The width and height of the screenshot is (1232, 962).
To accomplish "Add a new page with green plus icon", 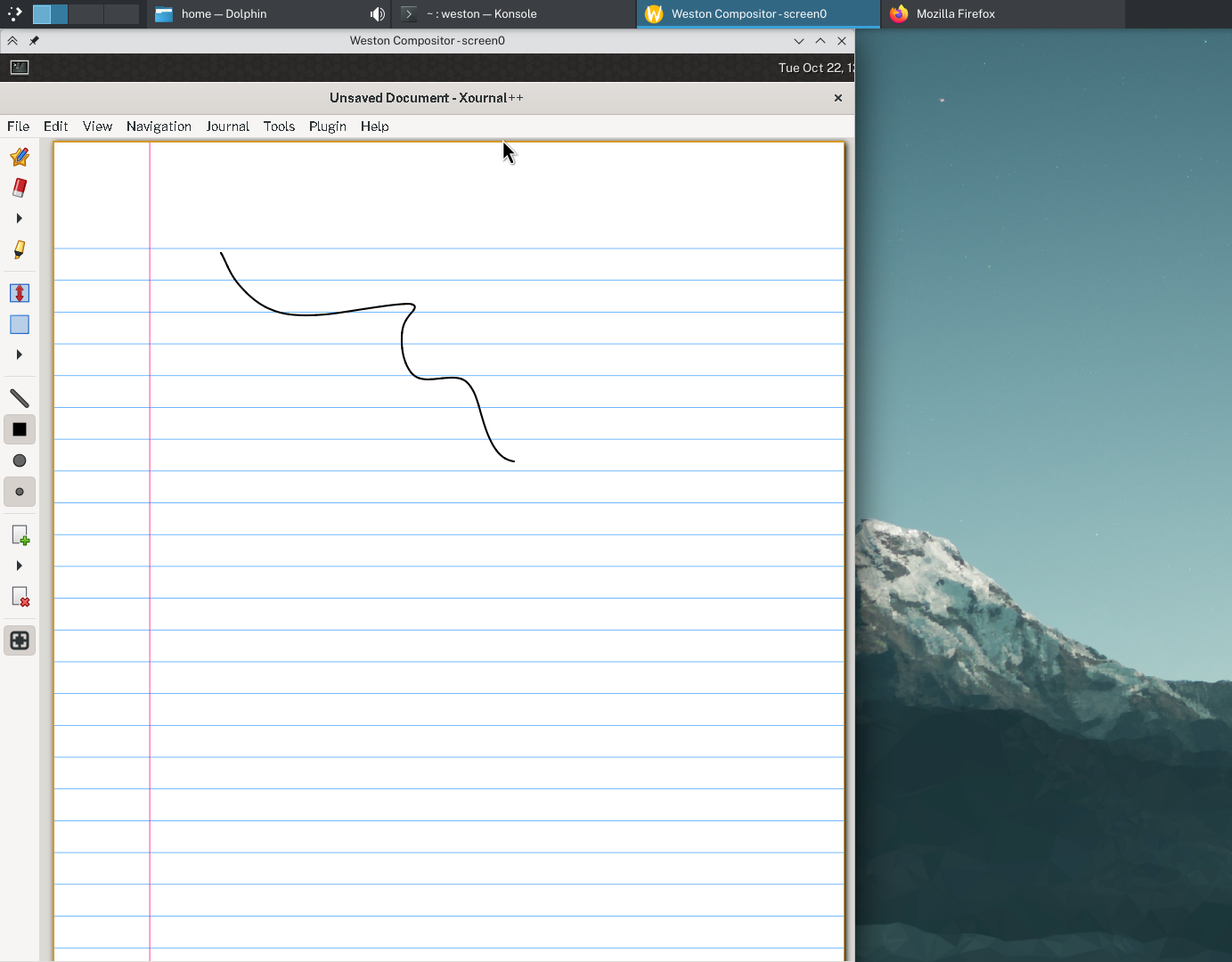I will point(20,535).
